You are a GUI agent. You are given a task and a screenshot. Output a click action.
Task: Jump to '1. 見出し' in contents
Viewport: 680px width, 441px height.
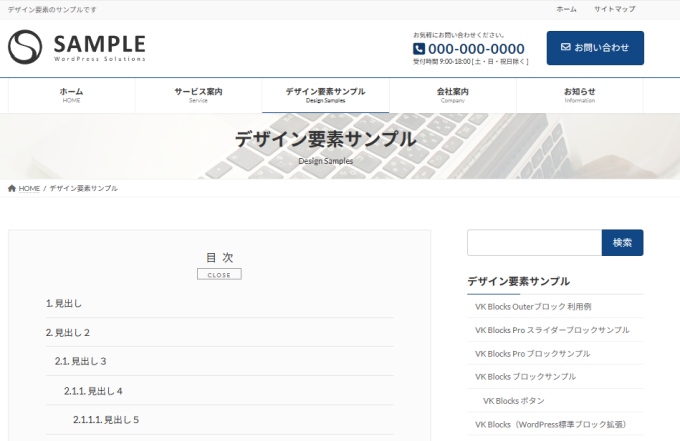tap(64, 303)
